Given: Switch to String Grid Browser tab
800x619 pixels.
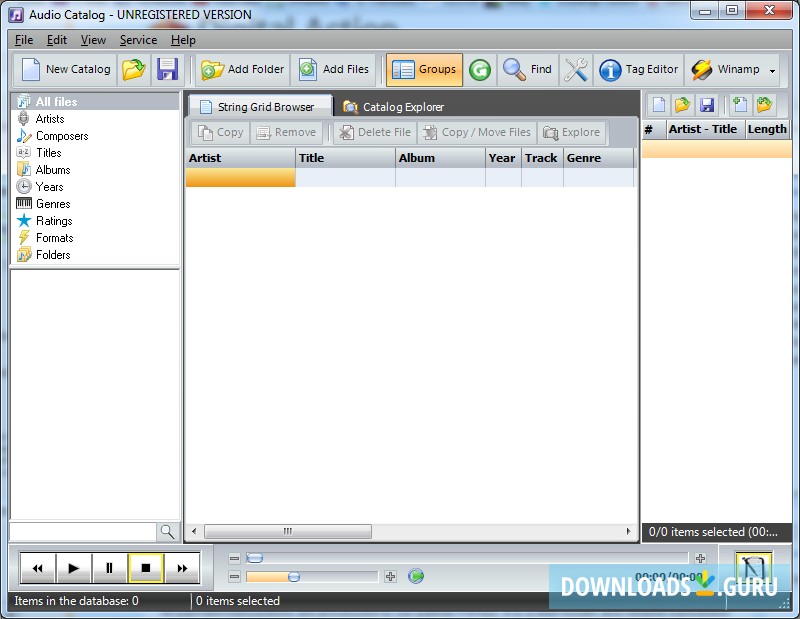Looking at the screenshot, I should tap(260, 107).
